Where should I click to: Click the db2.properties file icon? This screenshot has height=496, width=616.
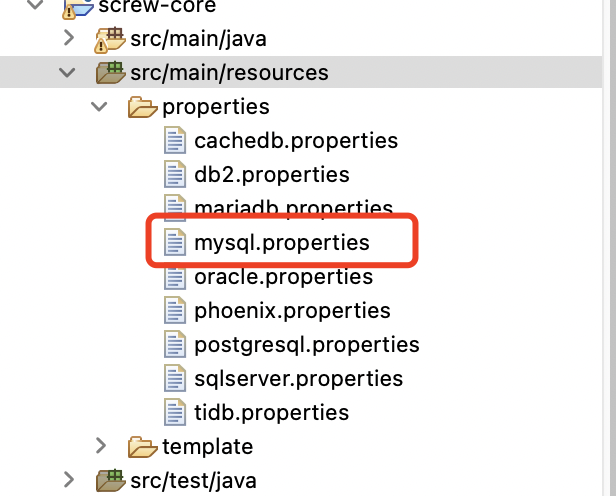[175, 174]
